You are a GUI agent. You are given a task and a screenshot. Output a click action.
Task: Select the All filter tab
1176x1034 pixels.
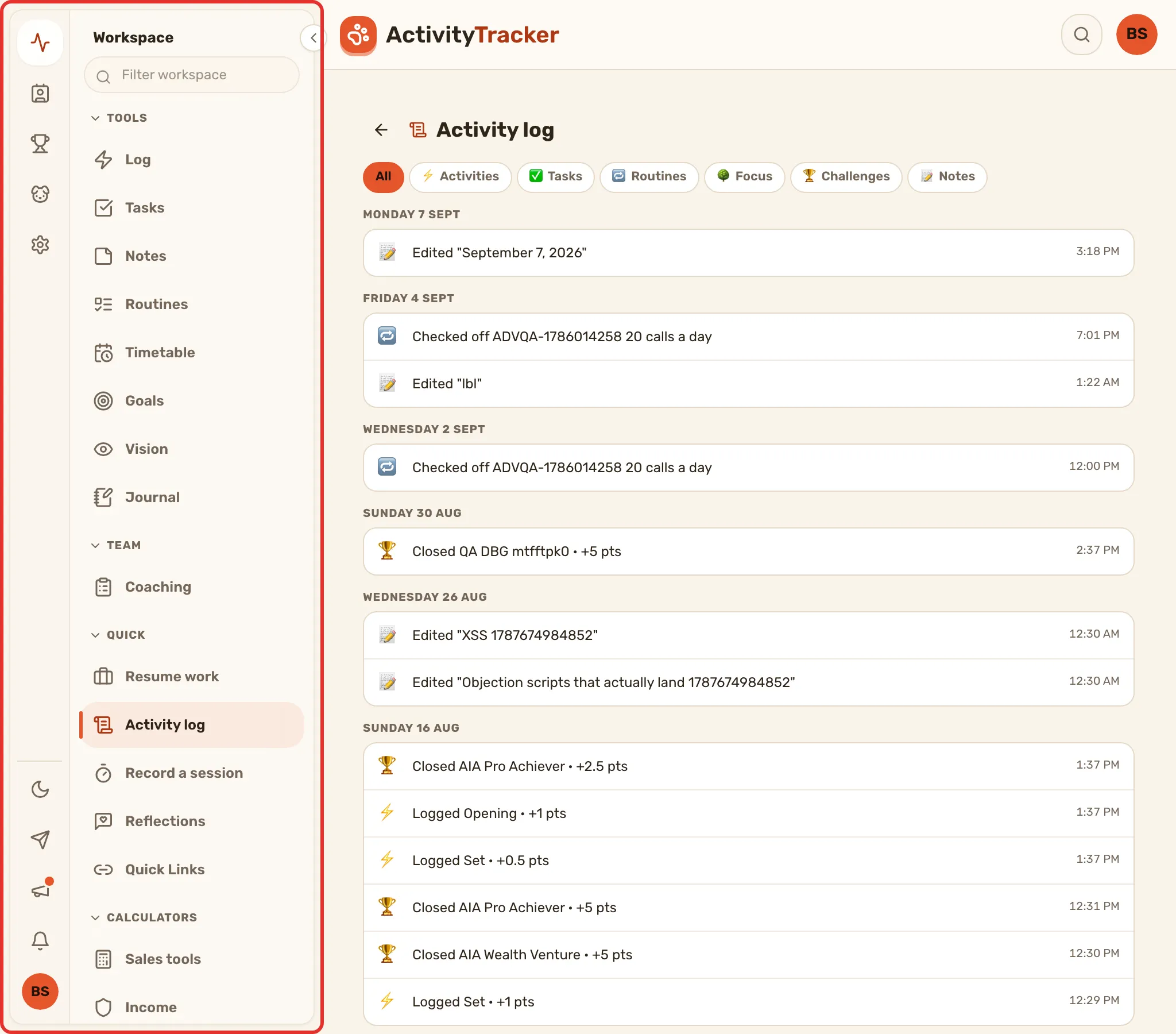(x=383, y=176)
